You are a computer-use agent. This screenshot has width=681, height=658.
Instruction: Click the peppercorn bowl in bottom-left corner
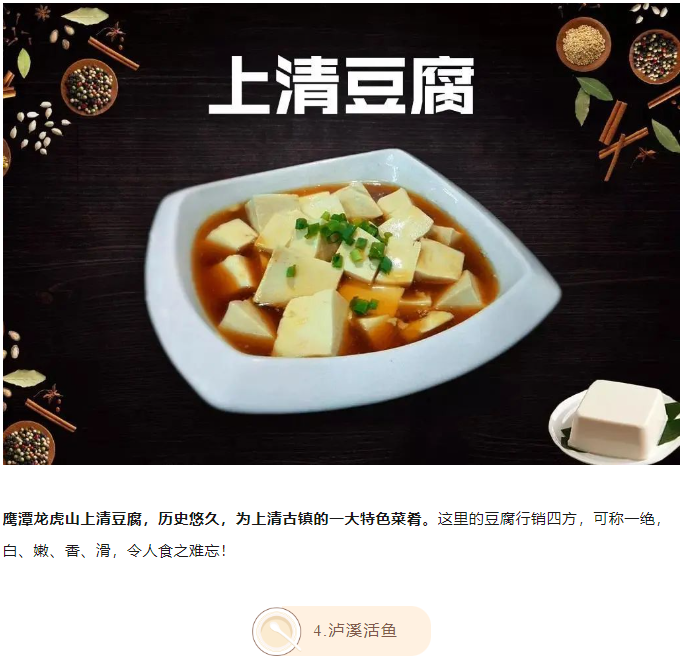pos(28,443)
